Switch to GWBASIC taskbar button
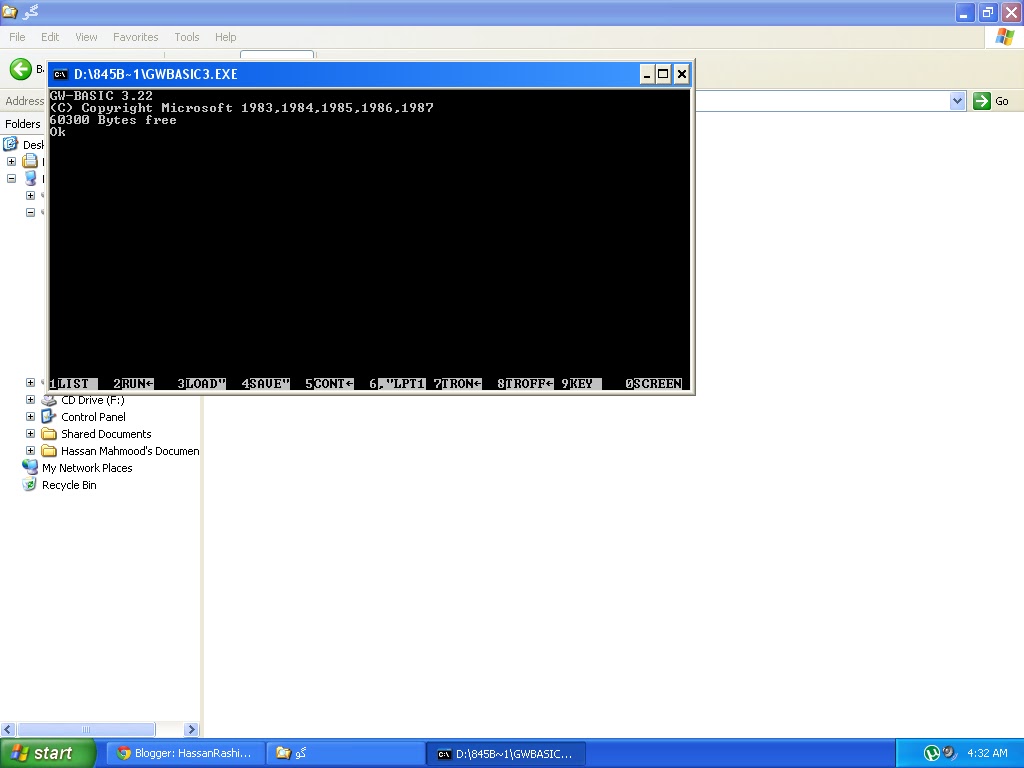The image size is (1024, 768). coord(505,753)
